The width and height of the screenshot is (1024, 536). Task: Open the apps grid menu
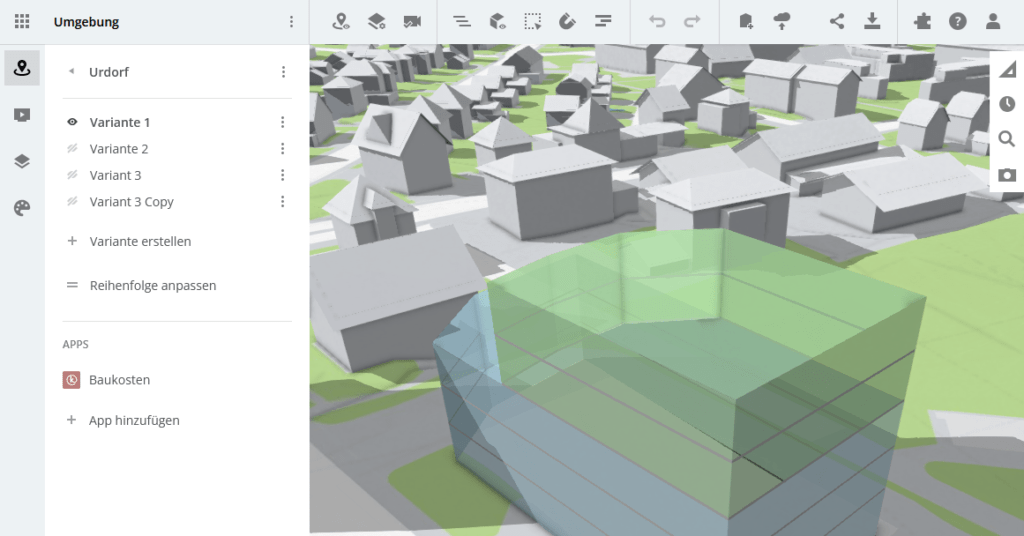22,21
